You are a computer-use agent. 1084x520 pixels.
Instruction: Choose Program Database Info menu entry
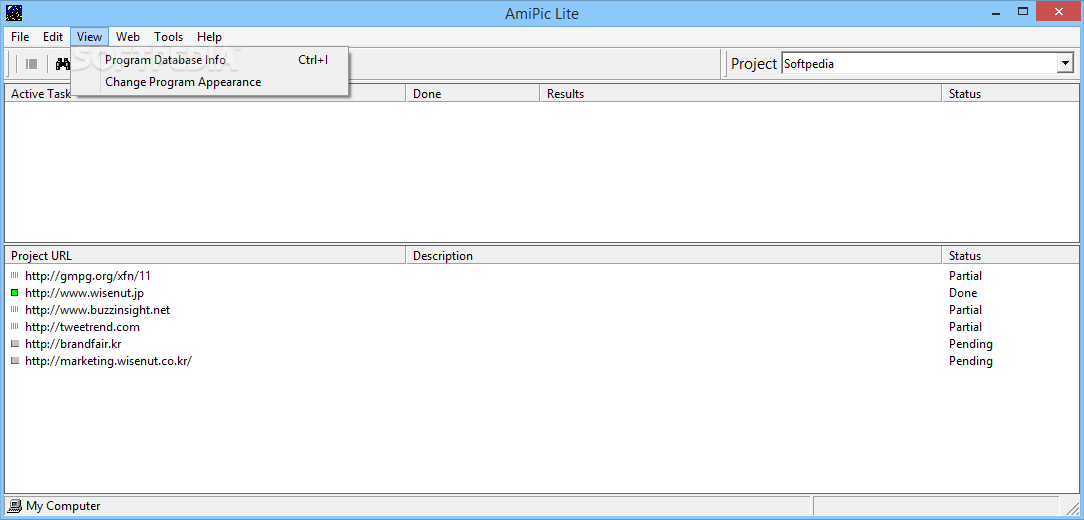[x=209, y=60]
